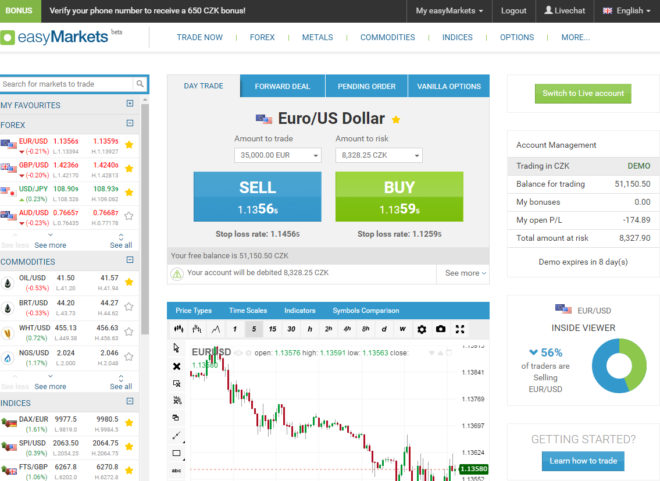Image resolution: width=660 pixels, height=481 pixels.
Task: Toggle favourite star for EUR/USD
Action: coord(129,145)
